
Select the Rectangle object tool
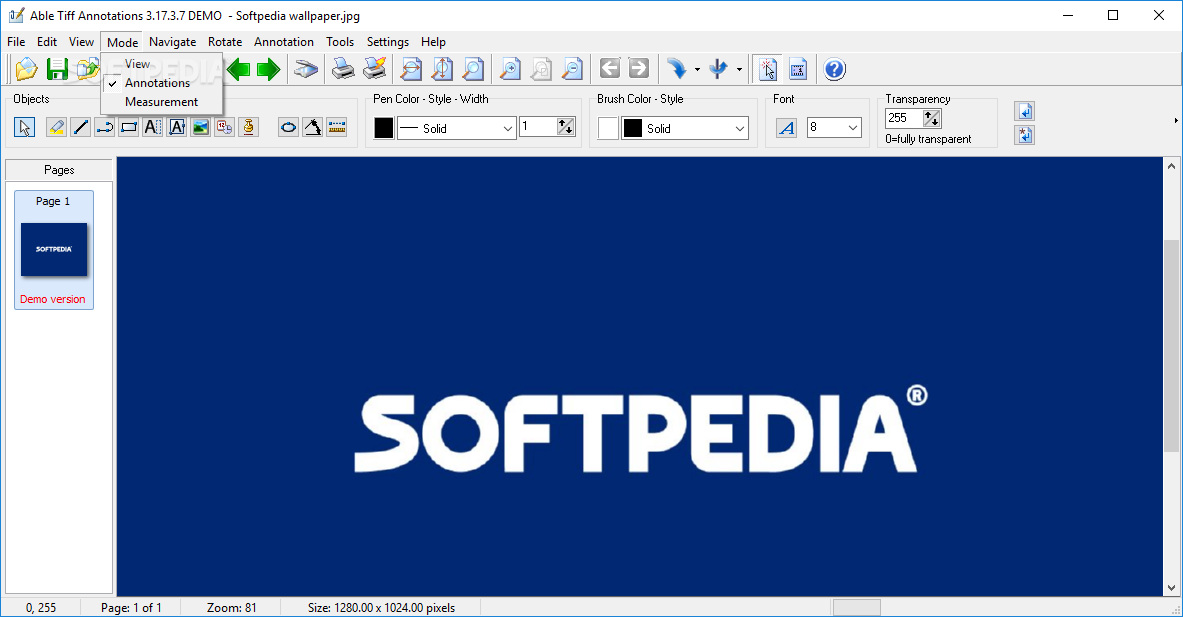pyautogui.click(x=128, y=127)
